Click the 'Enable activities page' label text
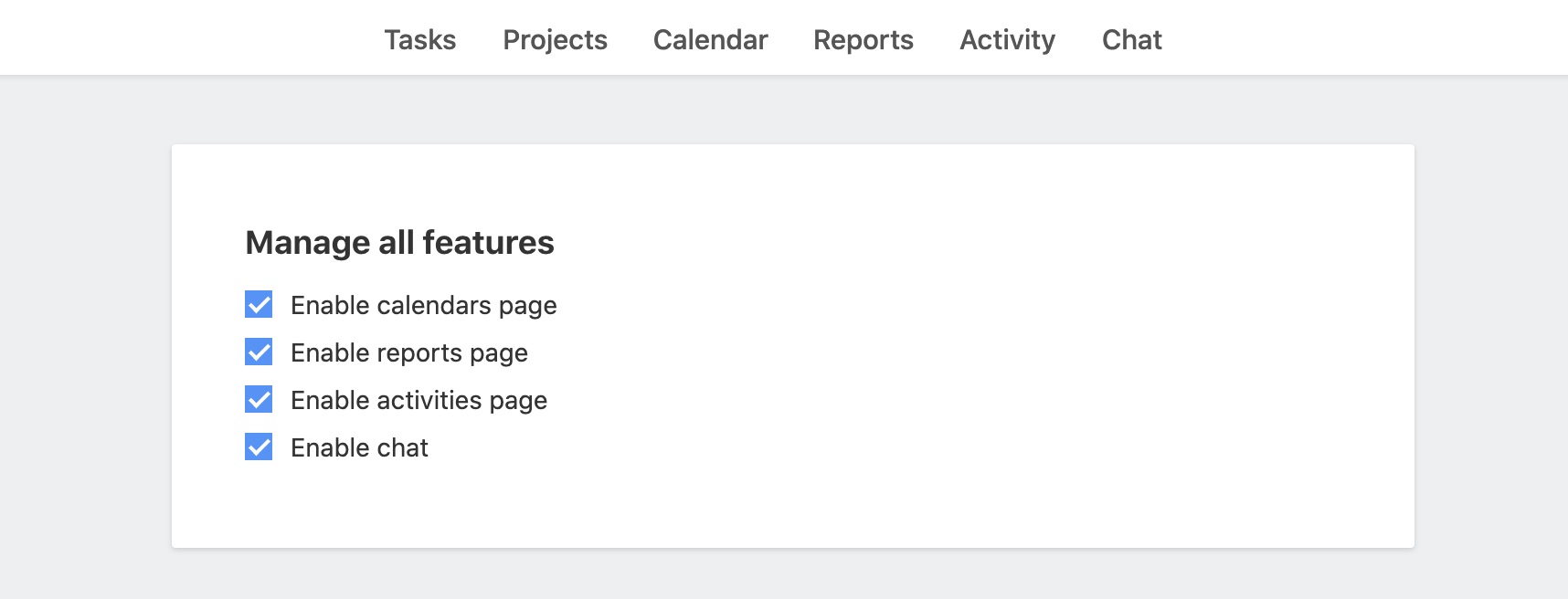The height and width of the screenshot is (599, 1568). pos(418,401)
